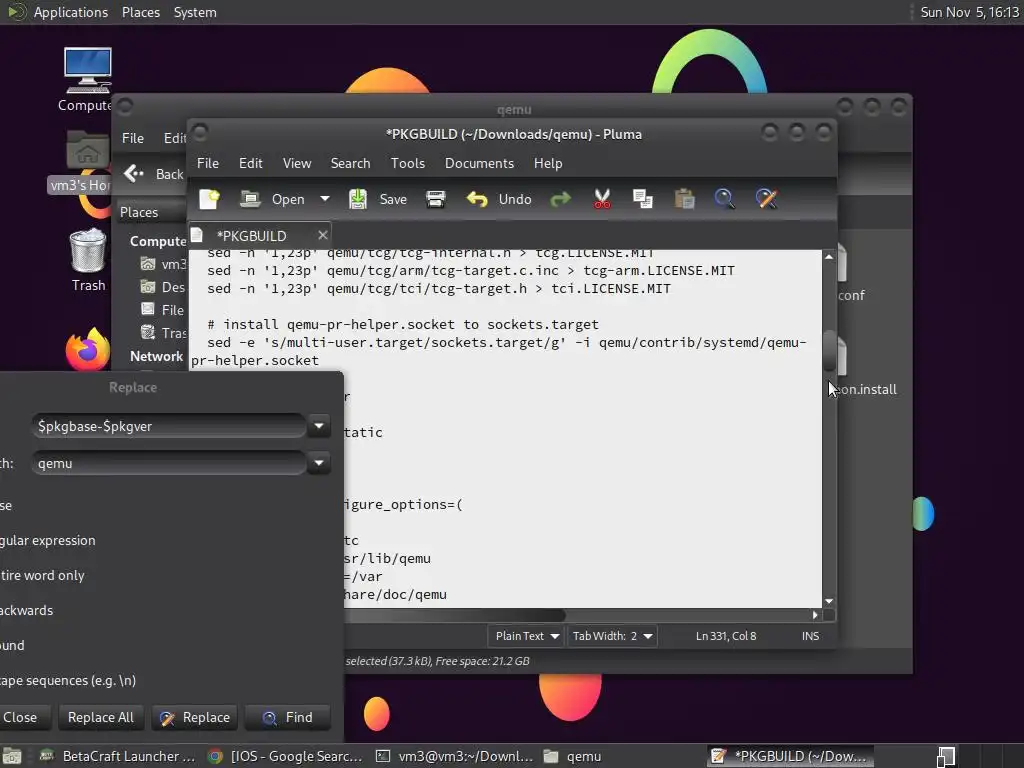Select the File System sidebar entry
This screenshot has width=1024, height=768.
tap(163, 310)
